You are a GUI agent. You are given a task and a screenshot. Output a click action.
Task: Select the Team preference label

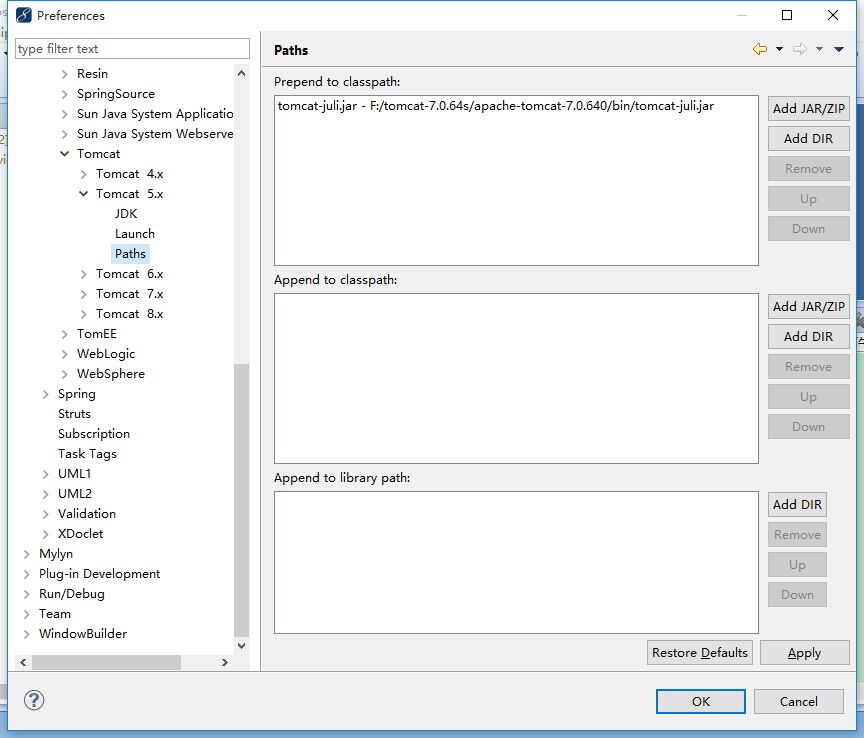pyautogui.click(x=55, y=613)
